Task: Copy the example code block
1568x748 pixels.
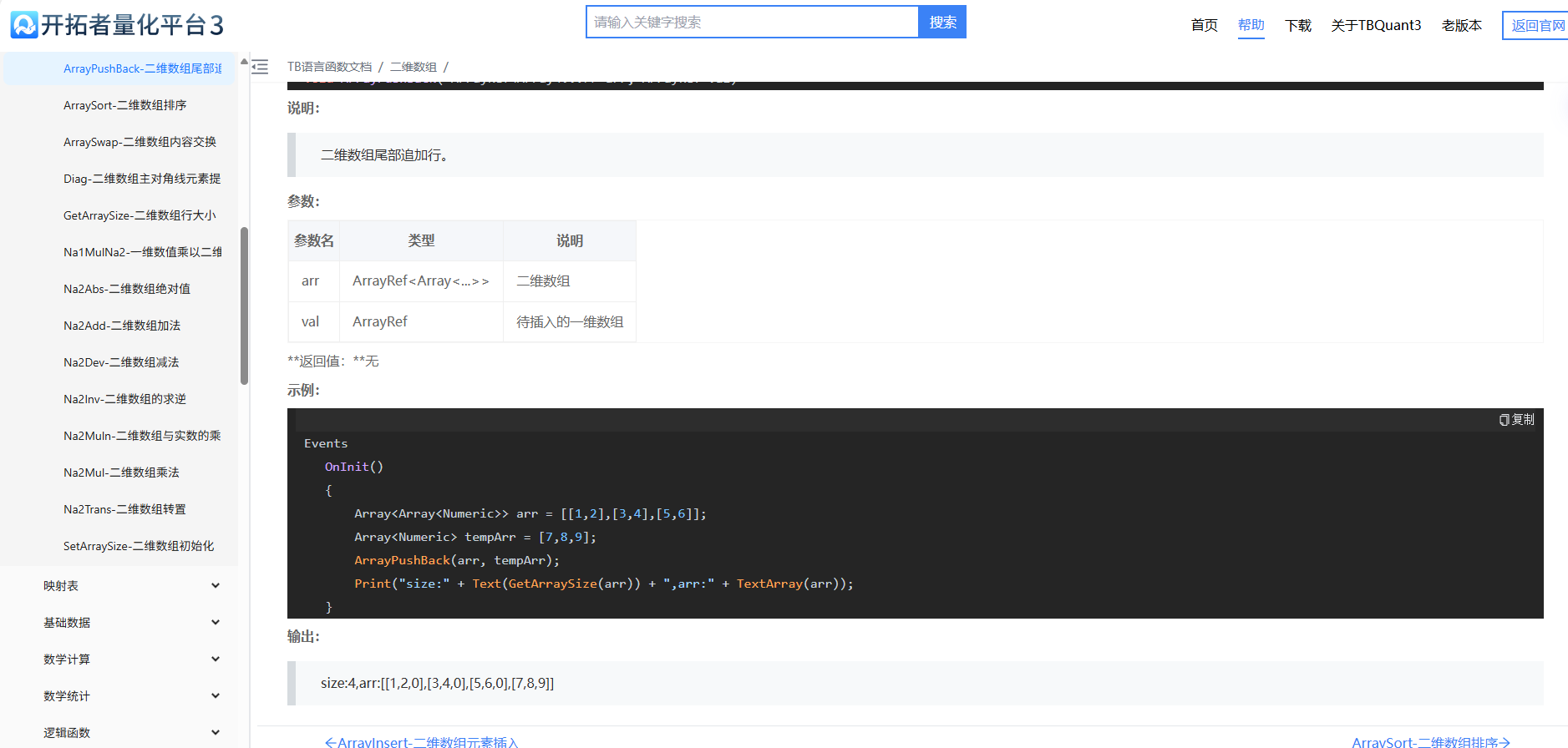Action: point(1516,419)
